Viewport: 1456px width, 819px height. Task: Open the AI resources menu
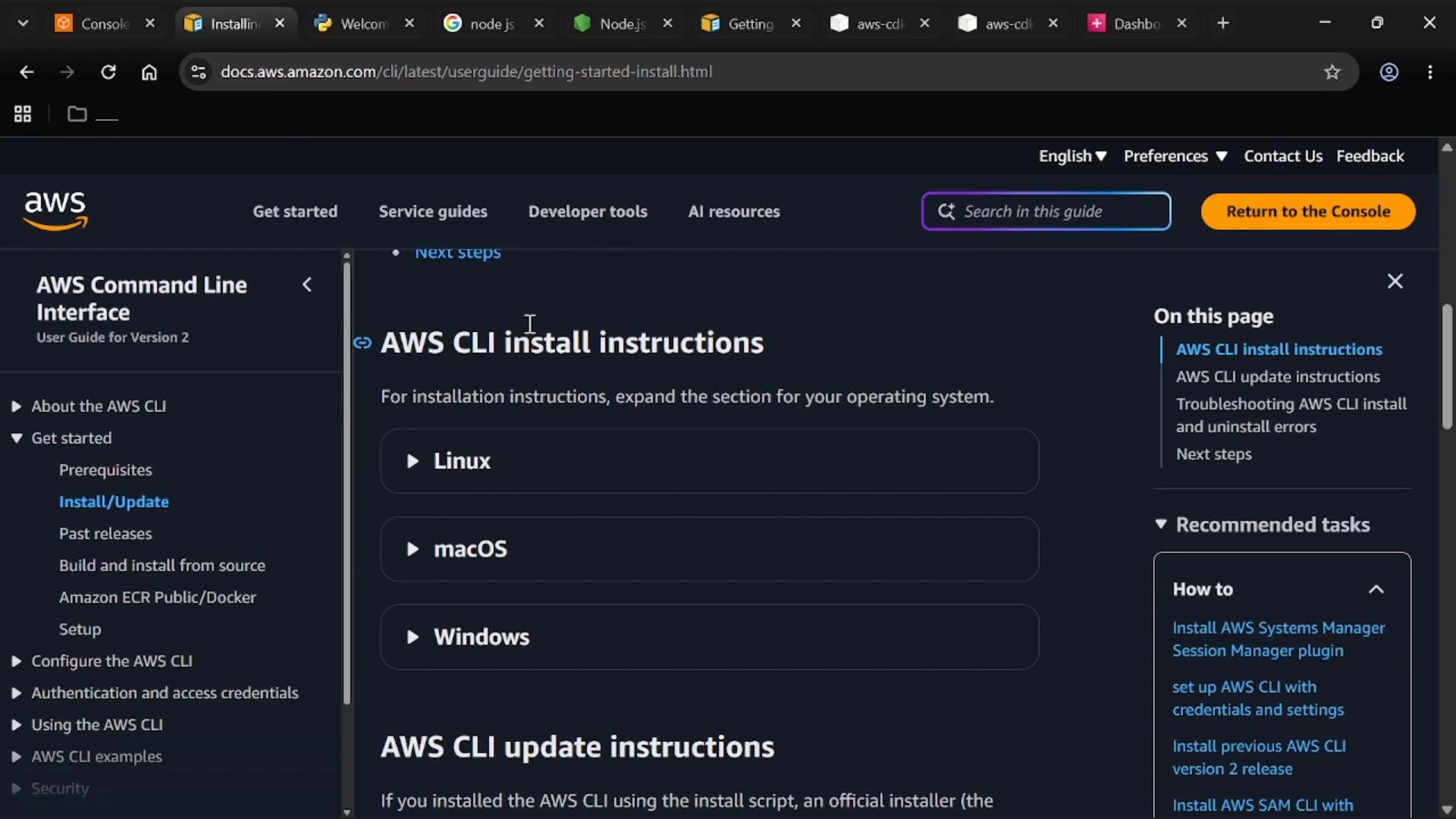[x=733, y=212]
